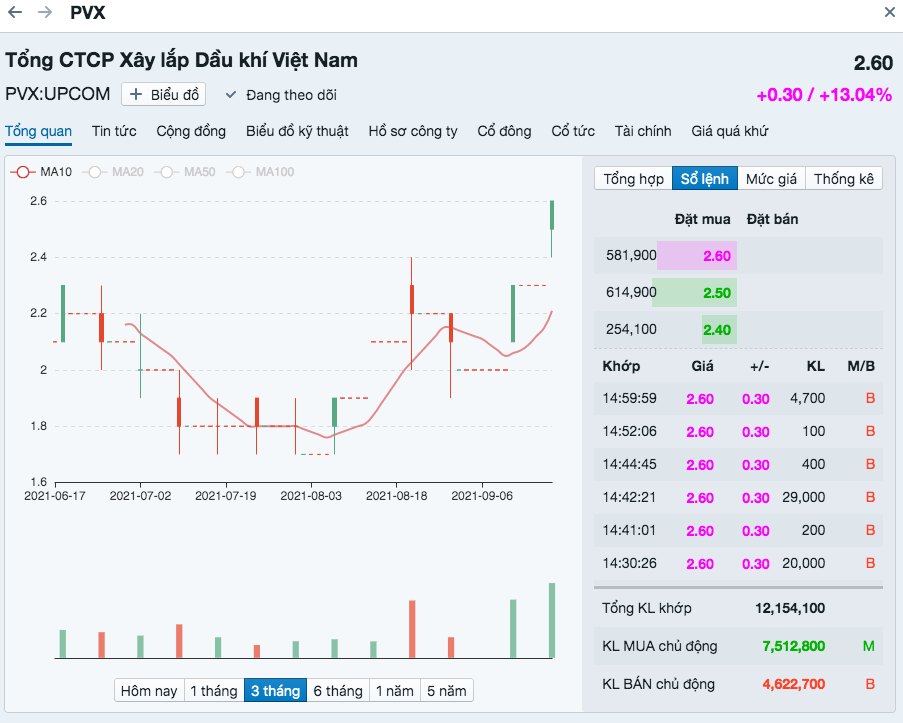Click the tallest green volume bar
Viewport: 903px width, 723px height.
552,620
